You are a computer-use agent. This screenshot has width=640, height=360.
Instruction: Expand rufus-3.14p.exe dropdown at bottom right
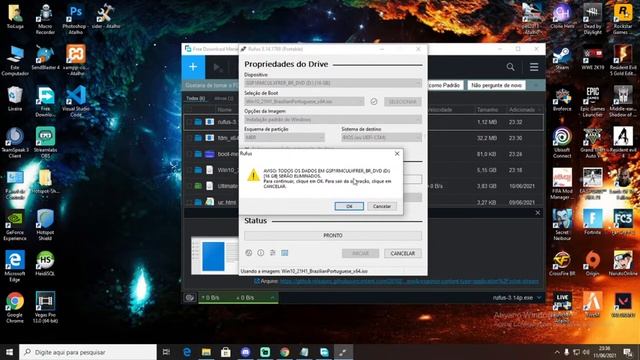tap(539, 298)
